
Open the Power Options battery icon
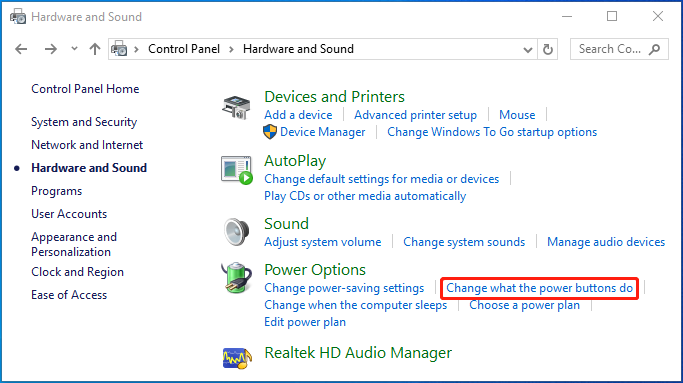pos(237,278)
